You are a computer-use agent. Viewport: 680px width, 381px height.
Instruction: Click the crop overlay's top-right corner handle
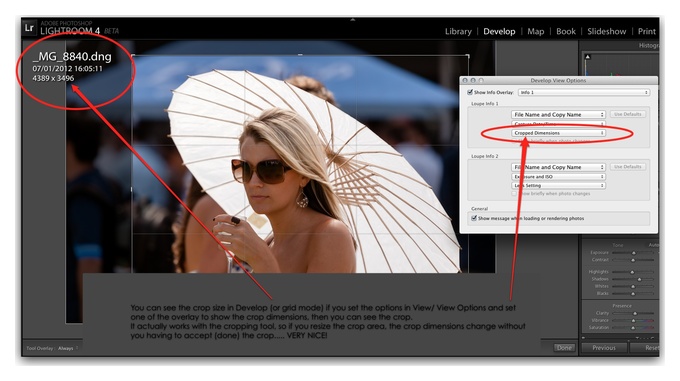[x=468, y=56]
